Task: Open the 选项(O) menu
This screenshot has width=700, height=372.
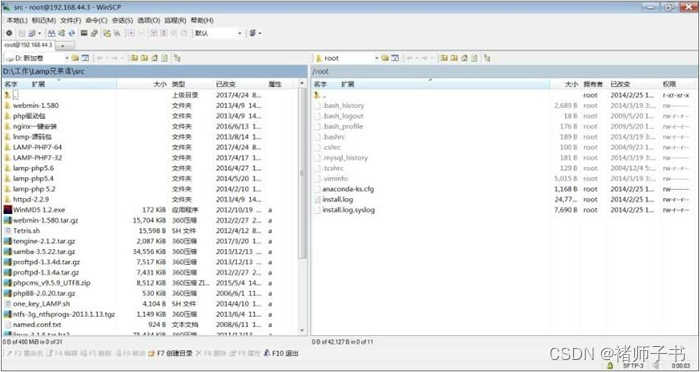Action: 149,21
